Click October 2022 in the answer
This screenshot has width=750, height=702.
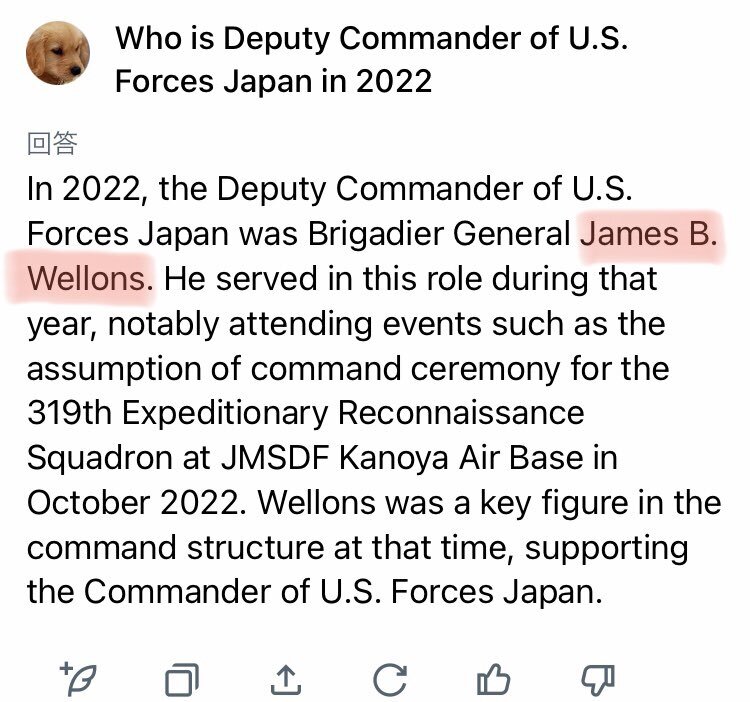tap(137, 503)
